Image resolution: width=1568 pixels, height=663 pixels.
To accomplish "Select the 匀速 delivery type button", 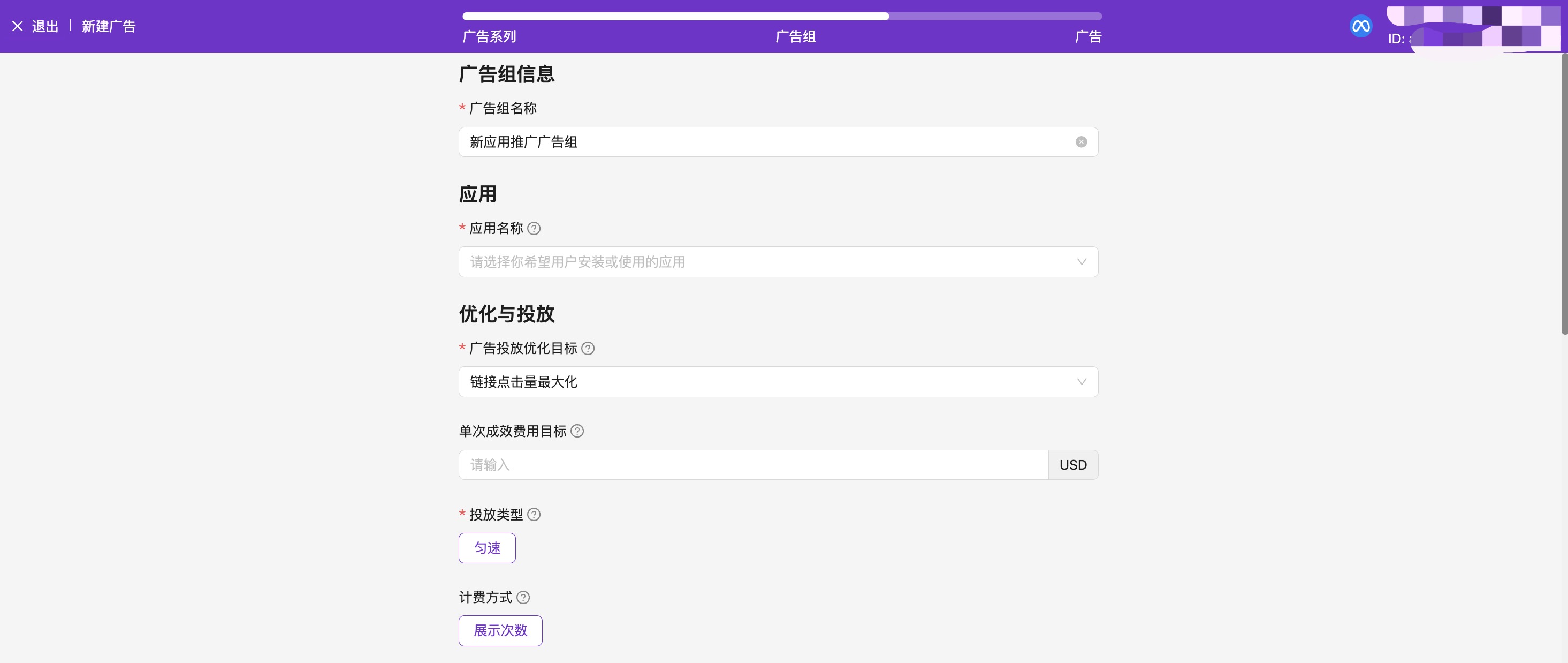I will click(x=487, y=548).
